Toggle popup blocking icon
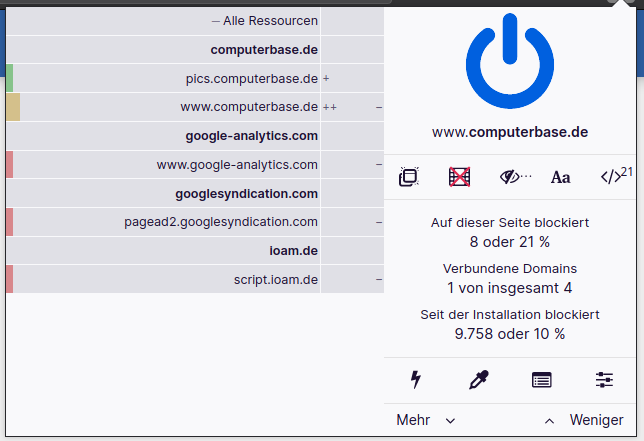Image resolution: width=644 pixels, height=441 pixels. 409,177
